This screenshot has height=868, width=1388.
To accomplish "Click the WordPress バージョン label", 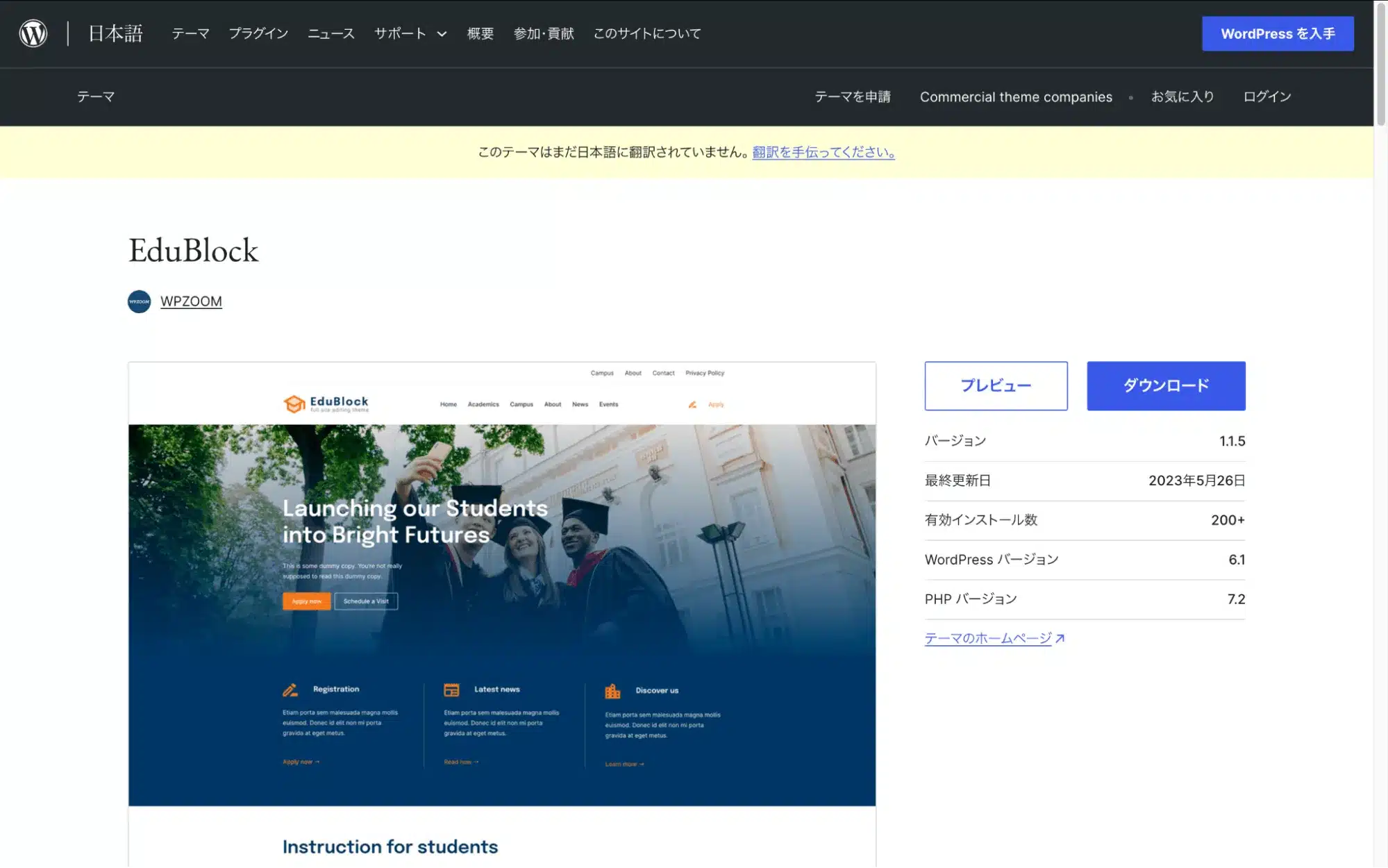I will (x=992, y=560).
